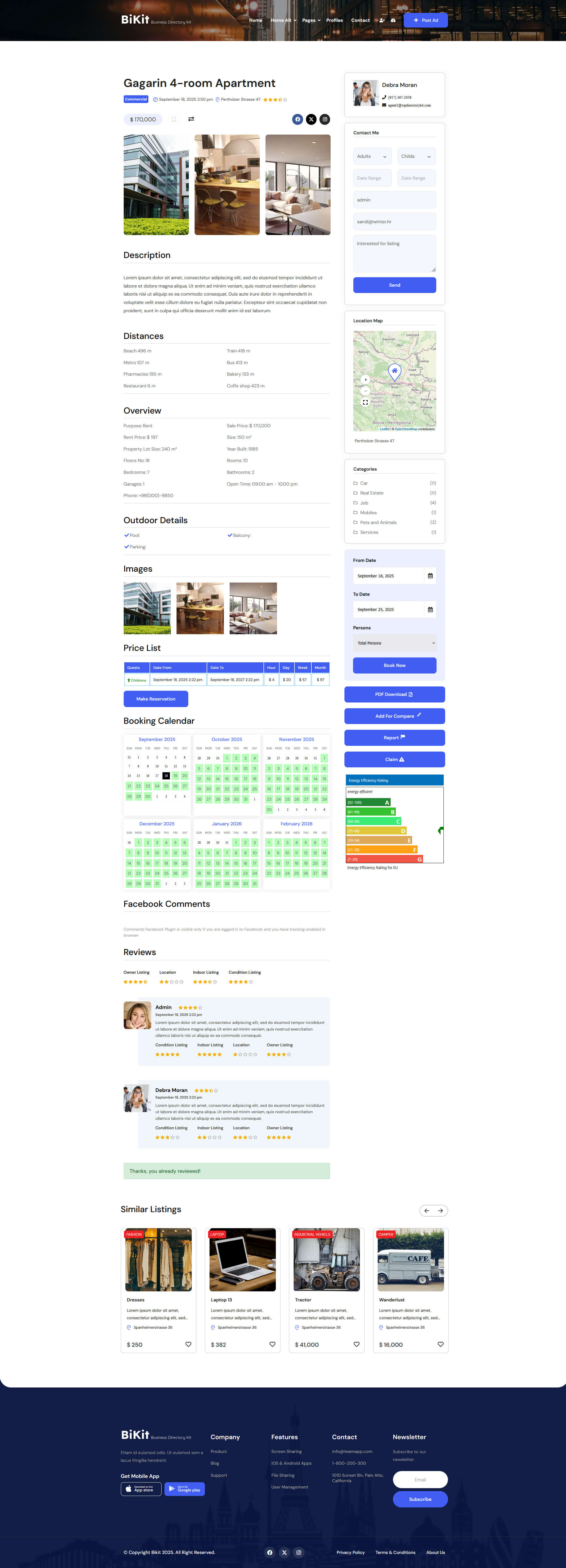The width and height of the screenshot is (566, 1568).
Task: Expand the Pages menu
Action: pos(311,20)
